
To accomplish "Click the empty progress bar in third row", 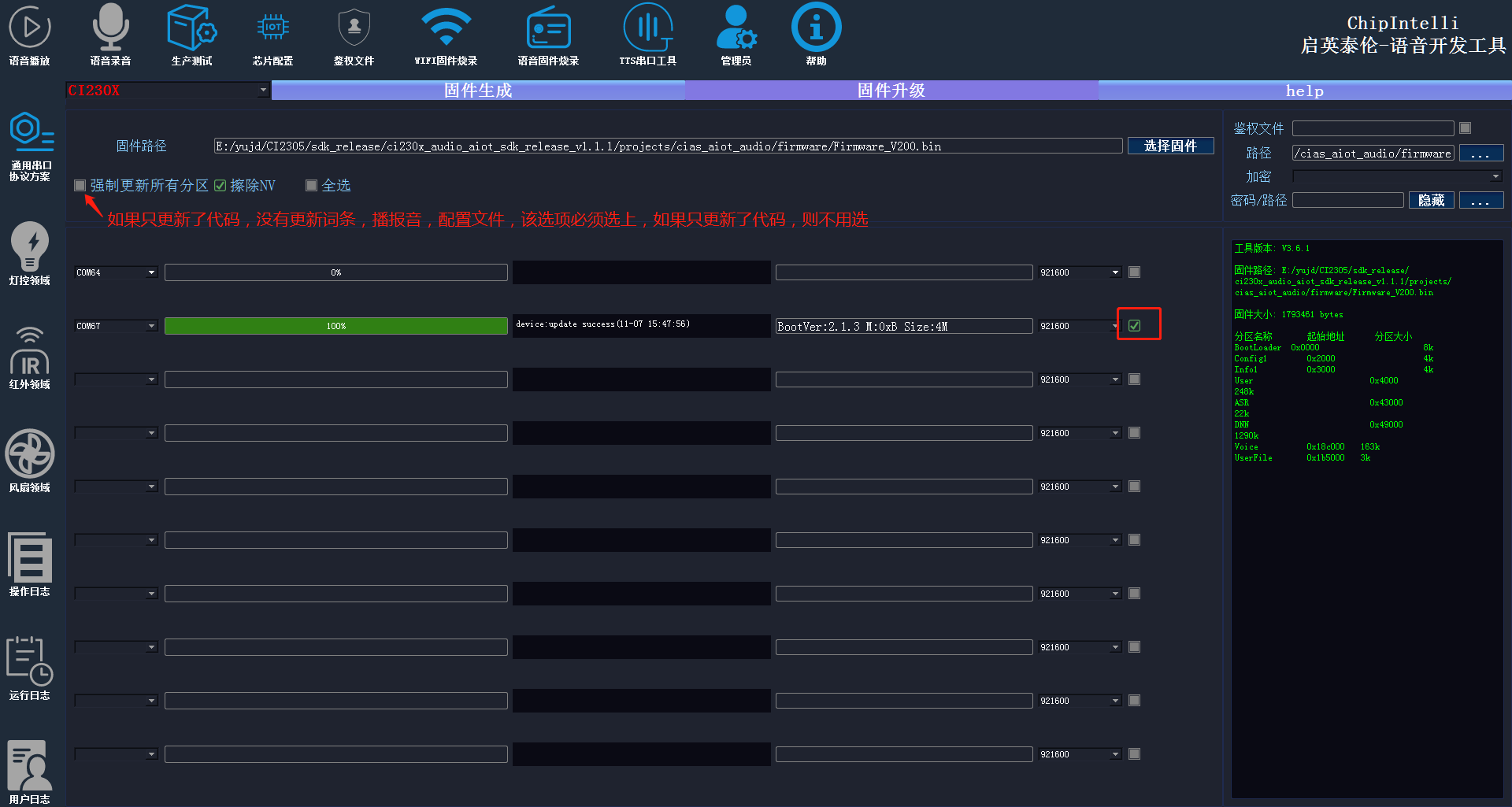I will (336, 379).
